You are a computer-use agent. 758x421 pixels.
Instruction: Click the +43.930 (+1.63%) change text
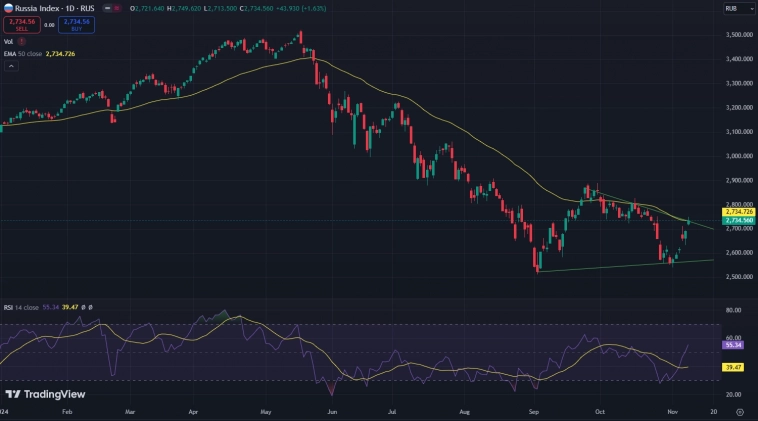pos(301,8)
